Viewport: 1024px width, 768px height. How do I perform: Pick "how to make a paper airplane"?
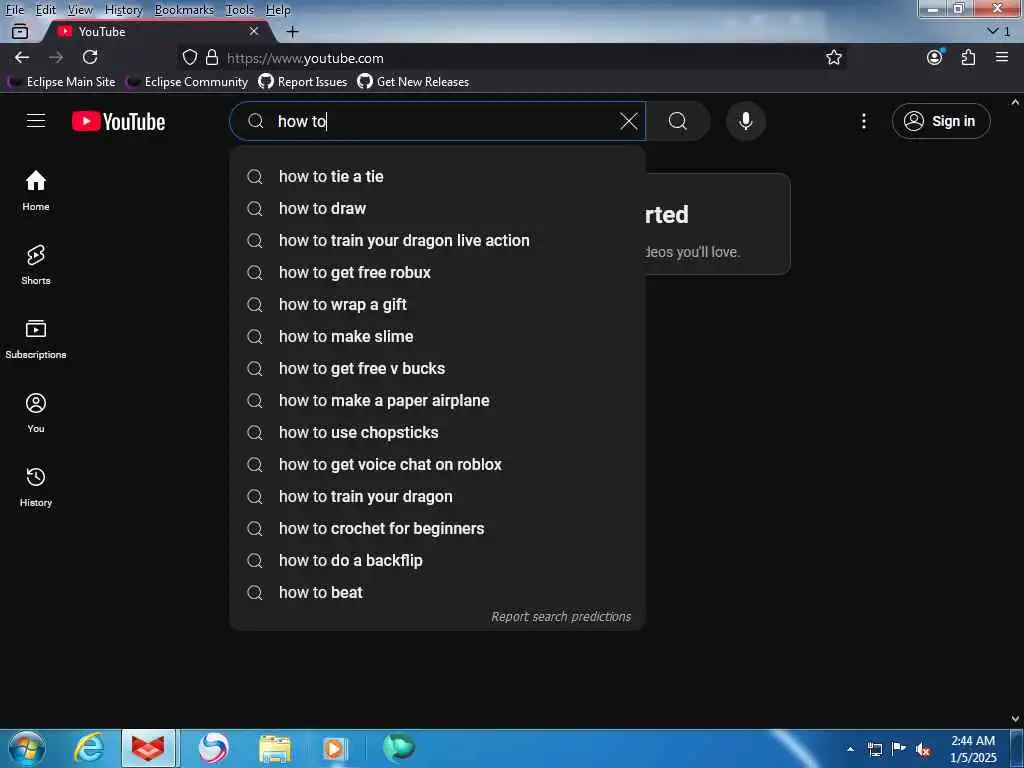click(438, 400)
